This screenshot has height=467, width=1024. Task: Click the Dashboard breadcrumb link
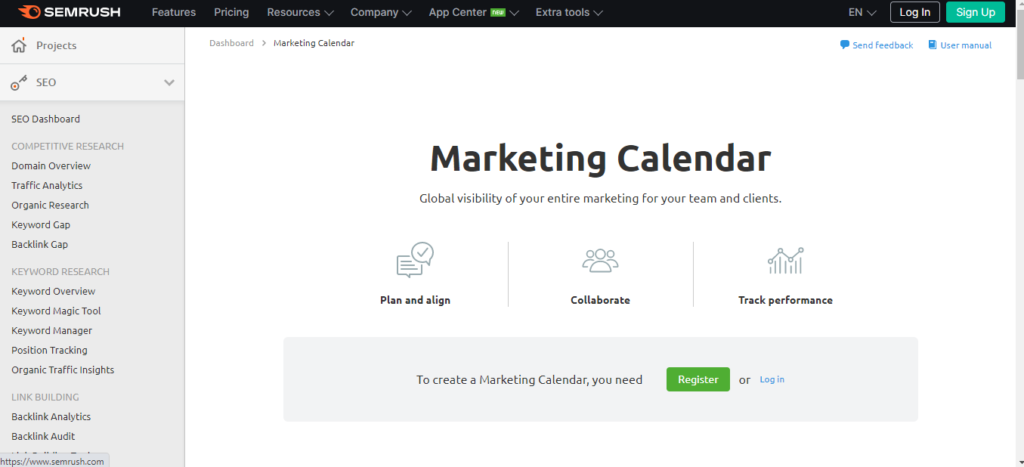231,43
